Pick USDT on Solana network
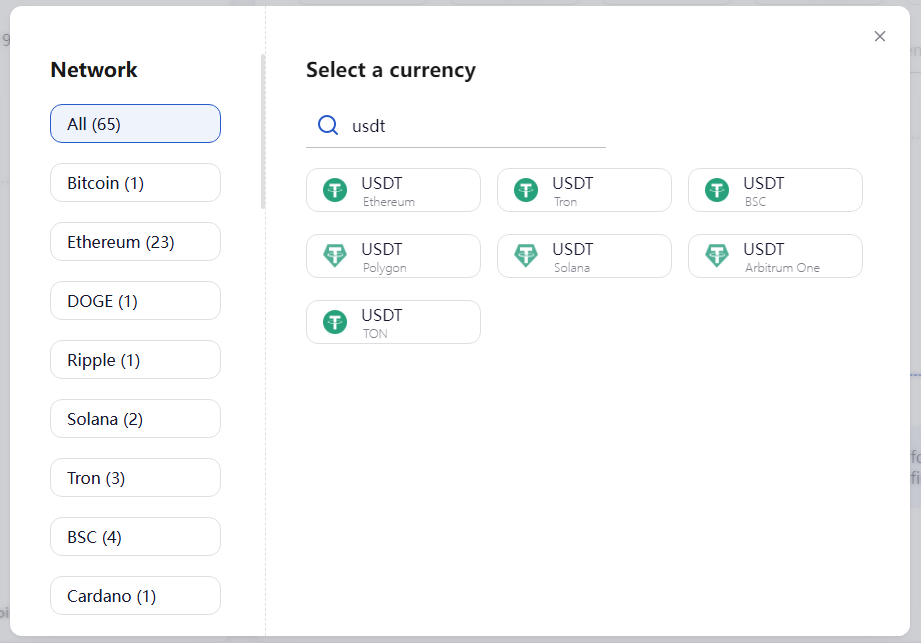 tap(584, 256)
